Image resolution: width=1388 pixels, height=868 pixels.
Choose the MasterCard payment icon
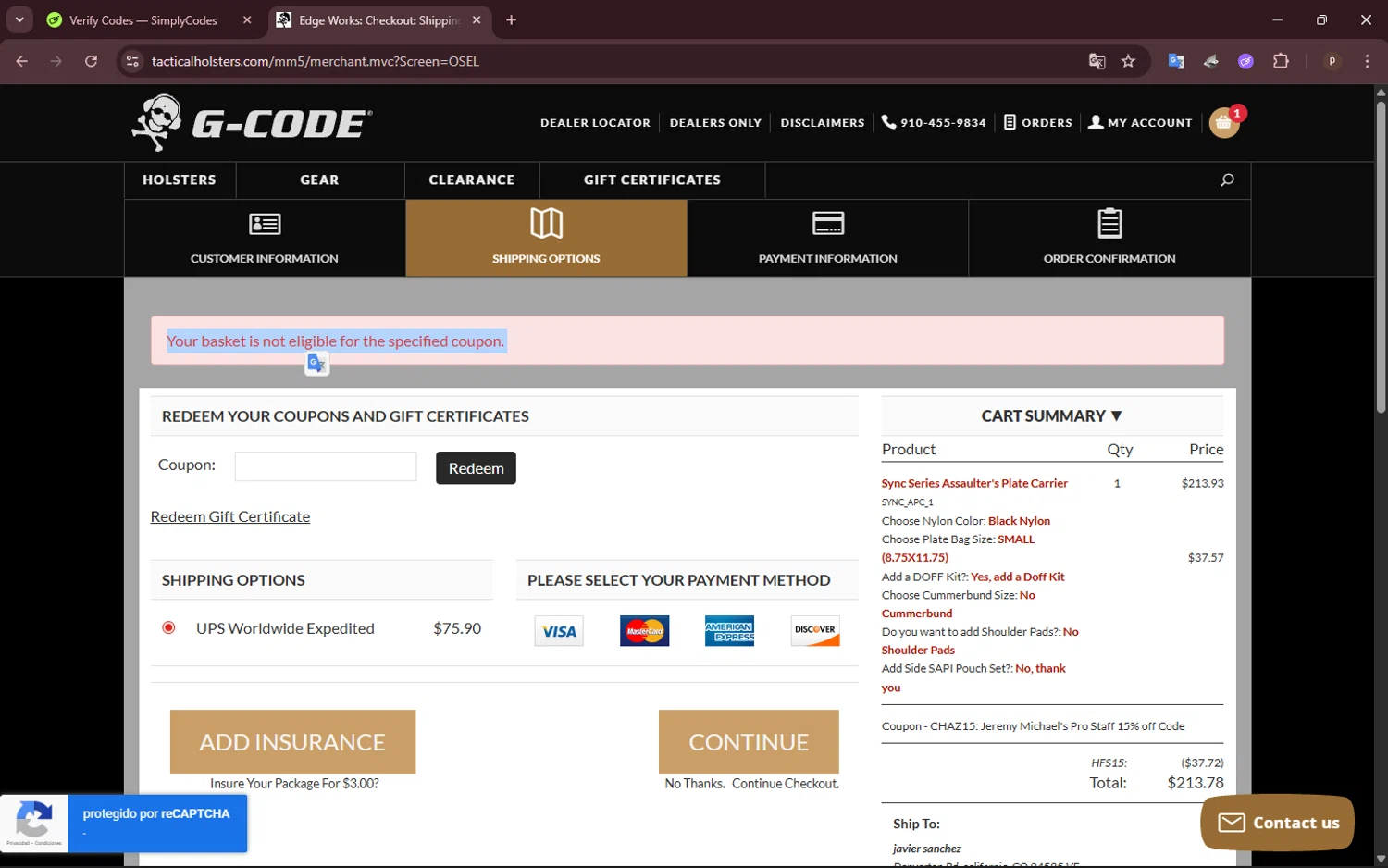pos(644,631)
